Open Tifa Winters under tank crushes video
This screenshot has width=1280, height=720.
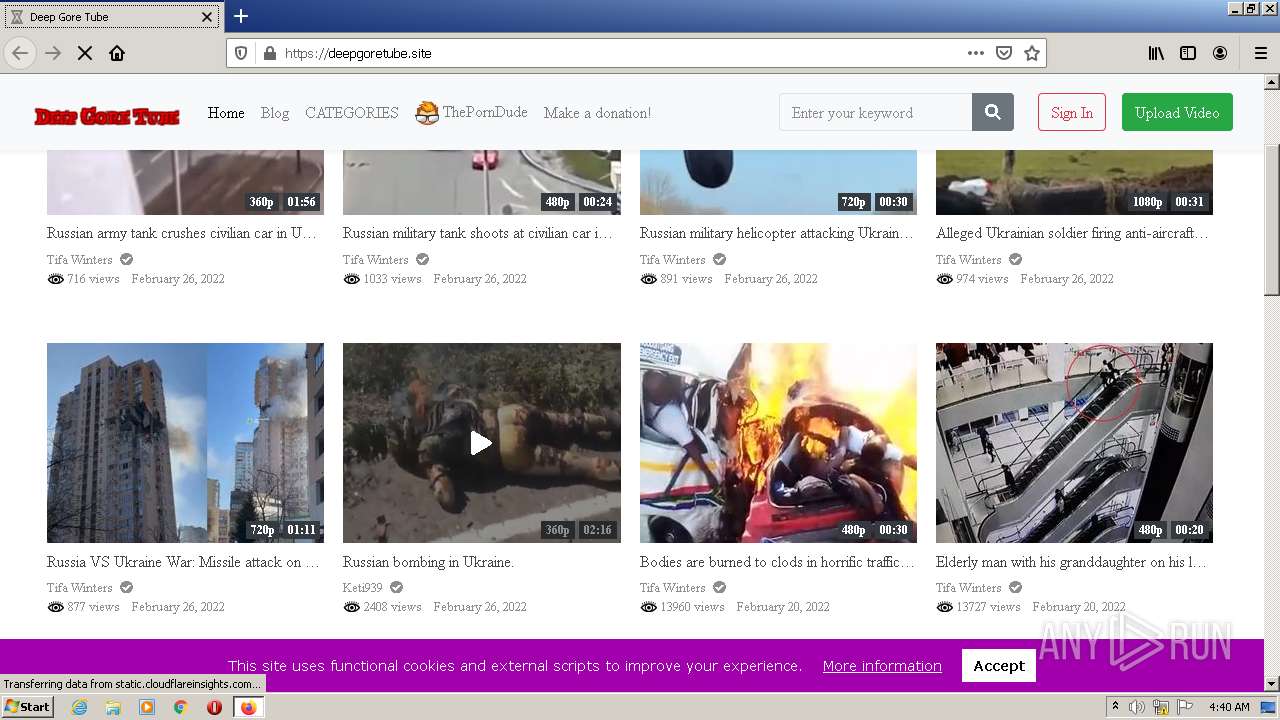[x=80, y=259]
